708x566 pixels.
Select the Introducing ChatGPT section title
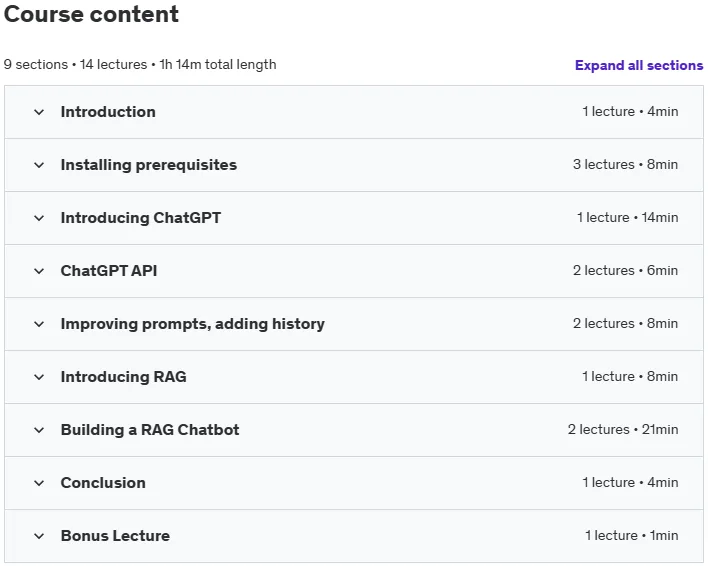(141, 218)
